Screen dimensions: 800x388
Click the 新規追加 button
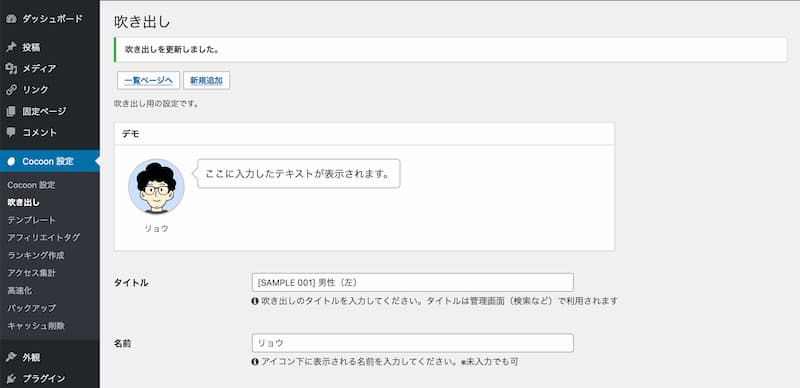(207, 81)
